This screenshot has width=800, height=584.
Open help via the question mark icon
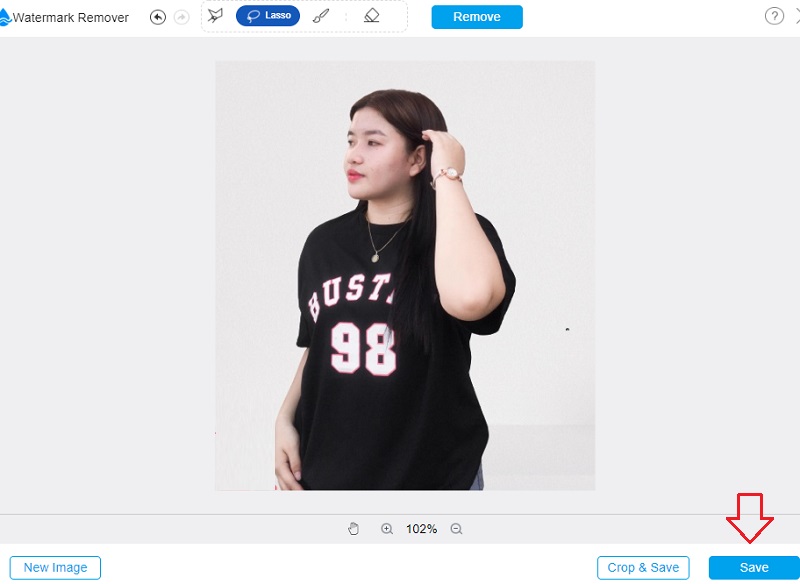774,16
